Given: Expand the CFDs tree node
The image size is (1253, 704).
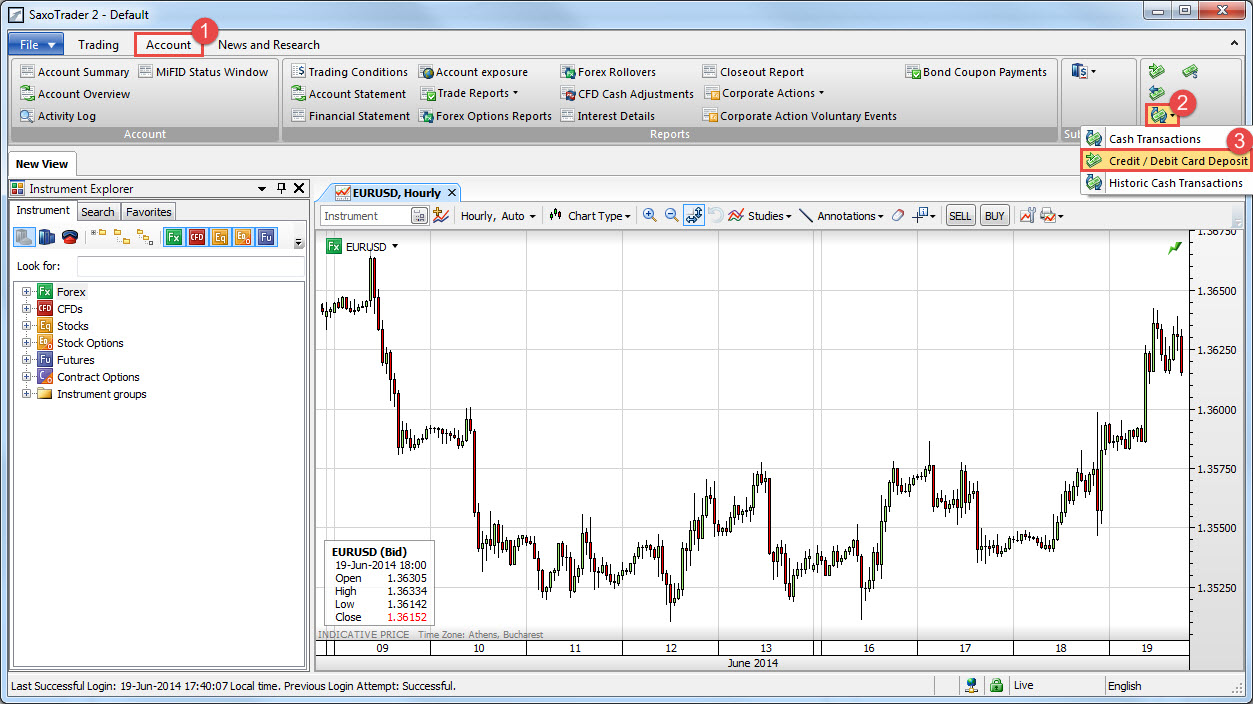Looking at the screenshot, I should 27,309.
